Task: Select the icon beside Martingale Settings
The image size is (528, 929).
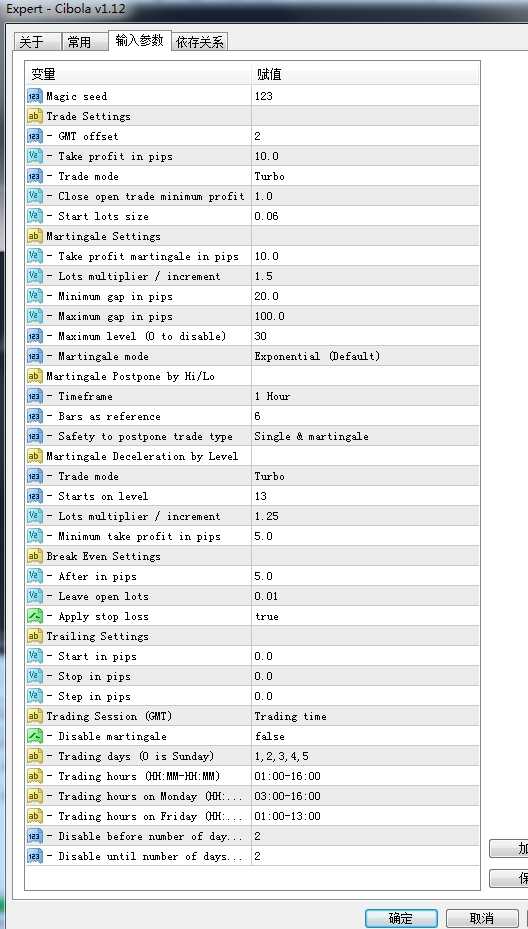Action: click(x=35, y=236)
